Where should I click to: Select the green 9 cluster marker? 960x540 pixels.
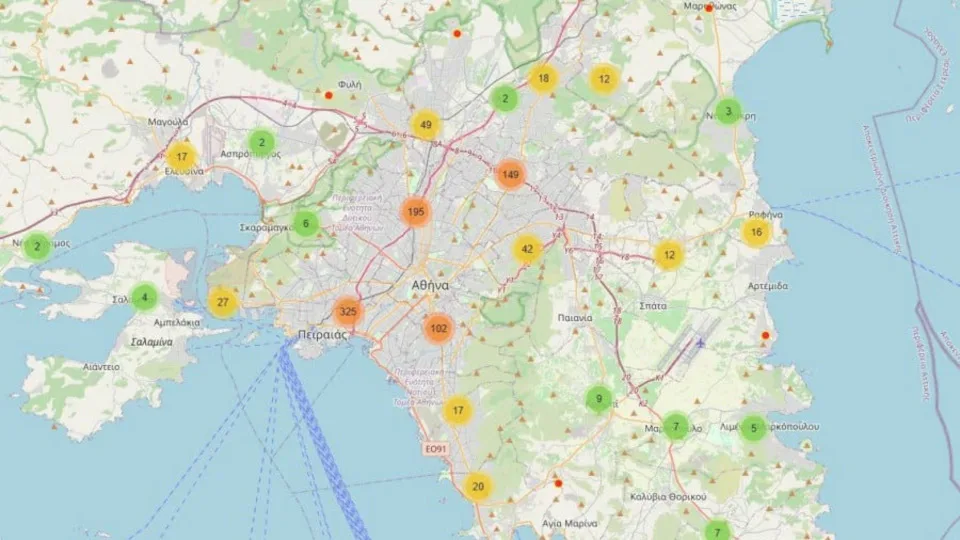599,399
